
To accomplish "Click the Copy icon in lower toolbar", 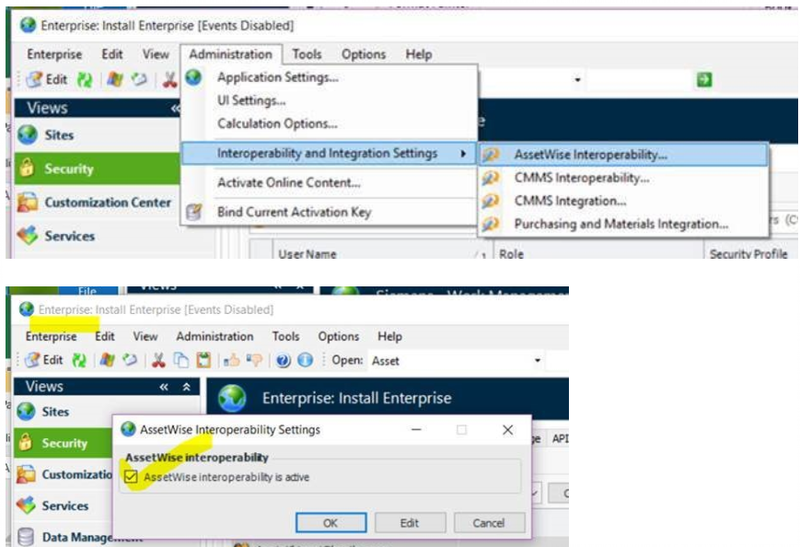I will pos(181,360).
